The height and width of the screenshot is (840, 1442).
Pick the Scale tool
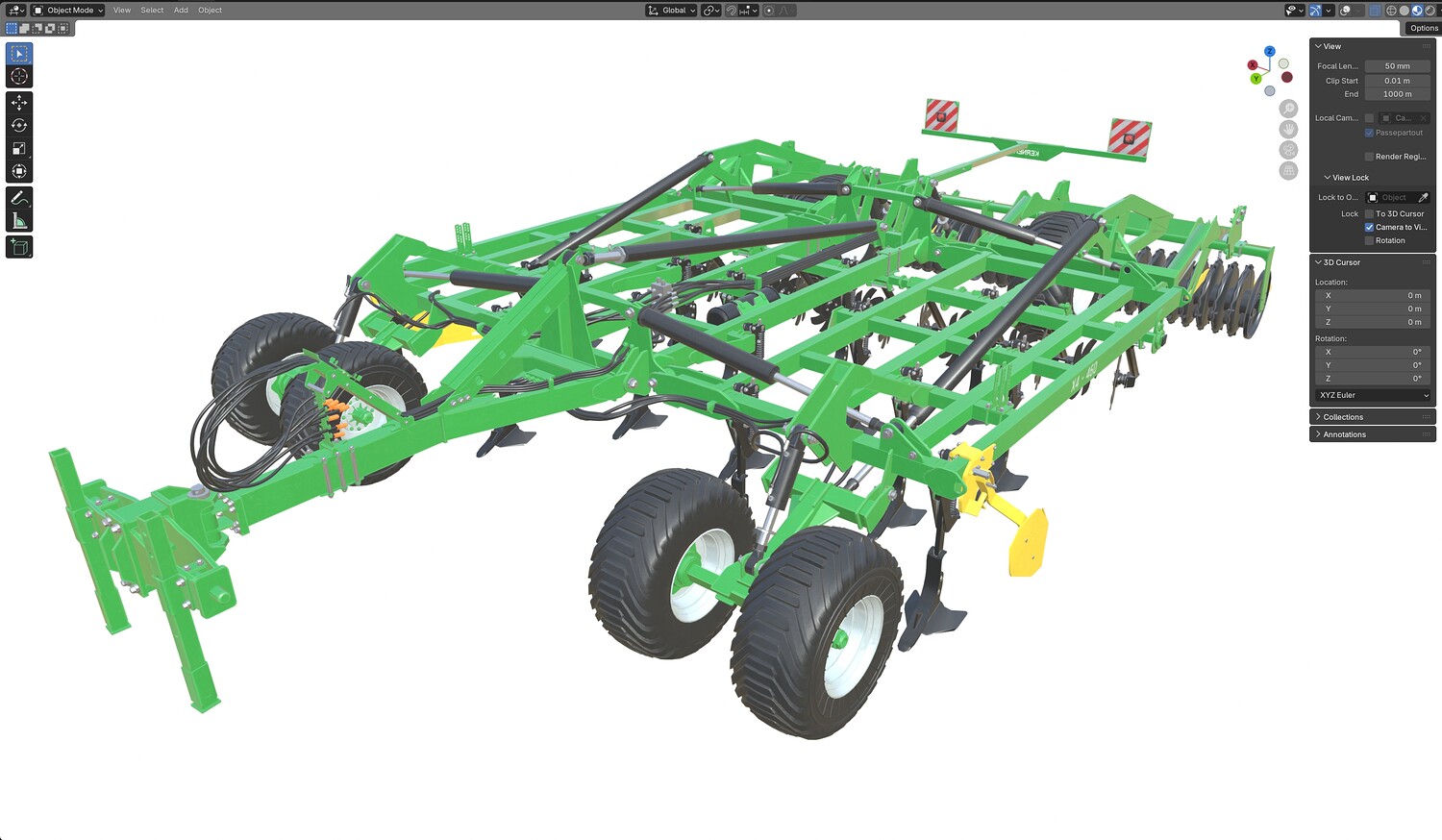tap(19, 148)
